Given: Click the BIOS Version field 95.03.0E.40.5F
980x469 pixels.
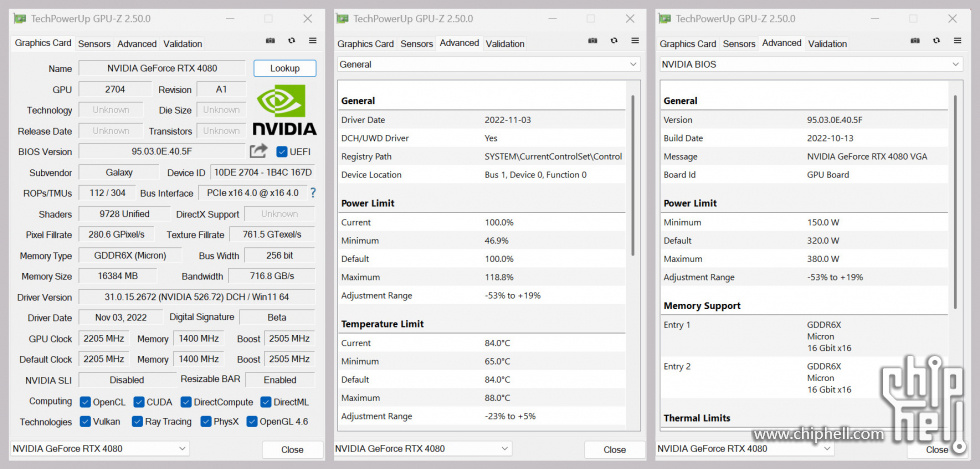Looking at the screenshot, I should pyautogui.click(x=162, y=151).
